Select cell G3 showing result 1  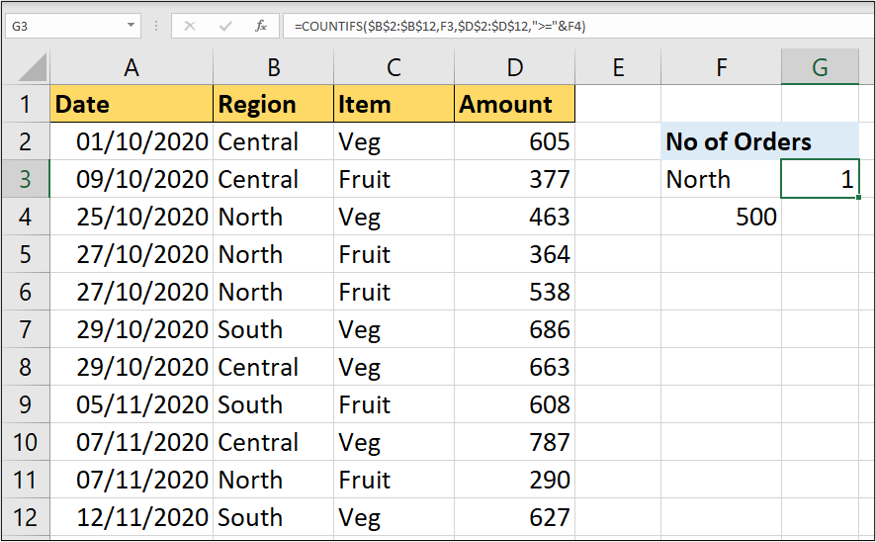coord(820,179)
